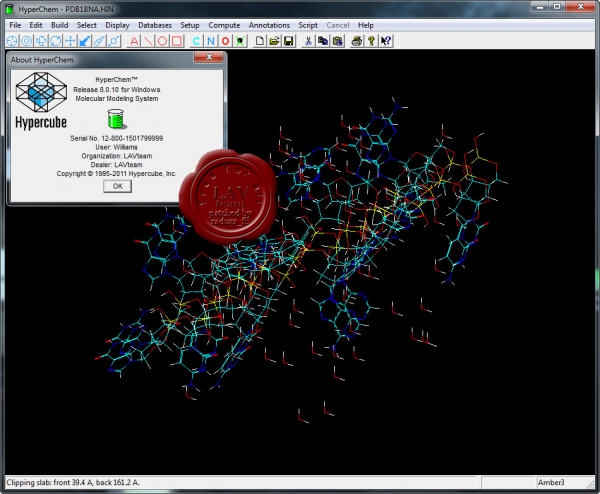Choose the Select tool (concentric circles)
The image size is (600, 494).
click(x=26, y=41)
